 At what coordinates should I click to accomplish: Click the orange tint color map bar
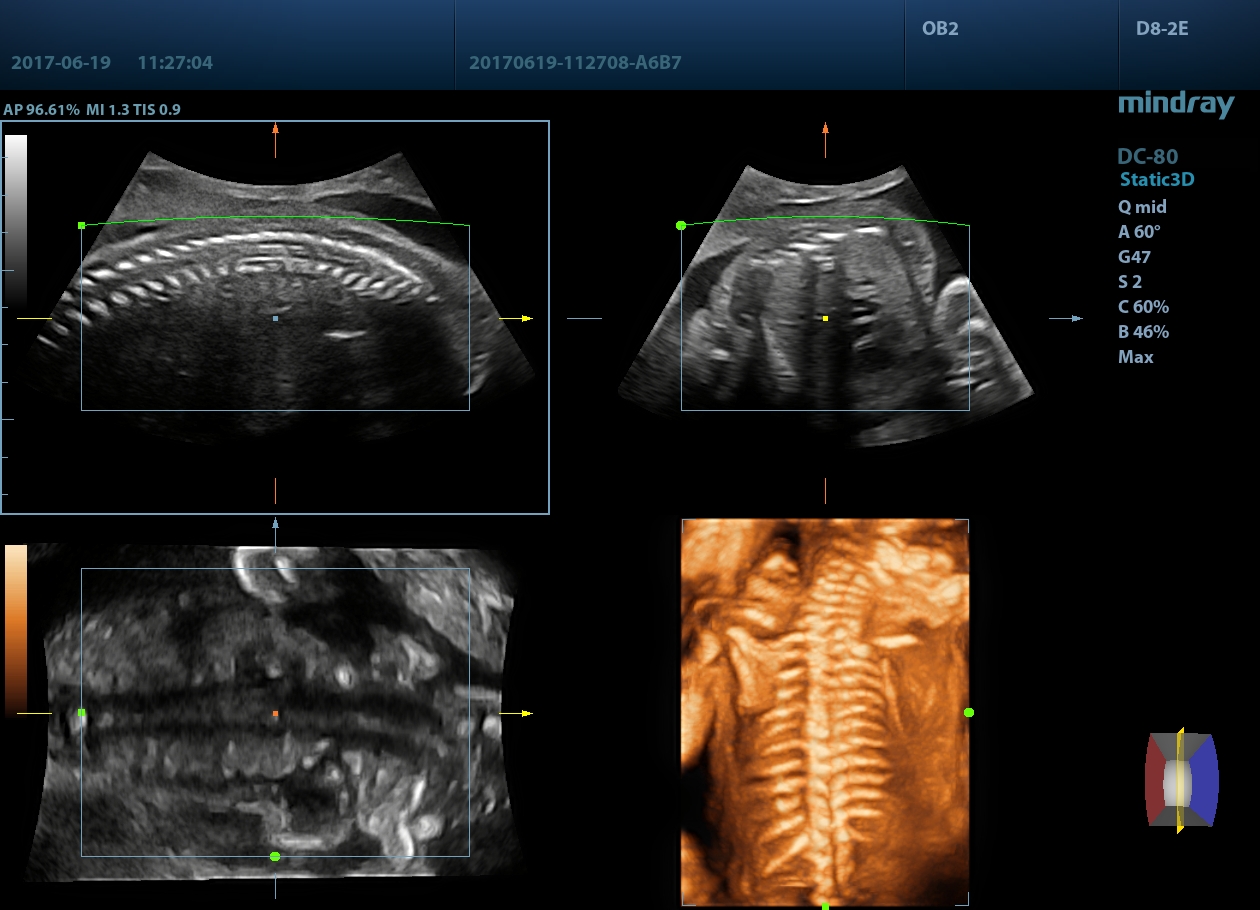[x=16, y=628]
